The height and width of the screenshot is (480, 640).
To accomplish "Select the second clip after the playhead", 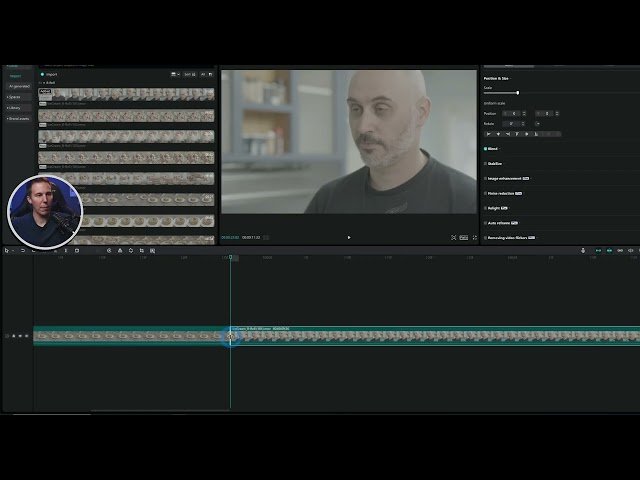I will coord(435,336).
